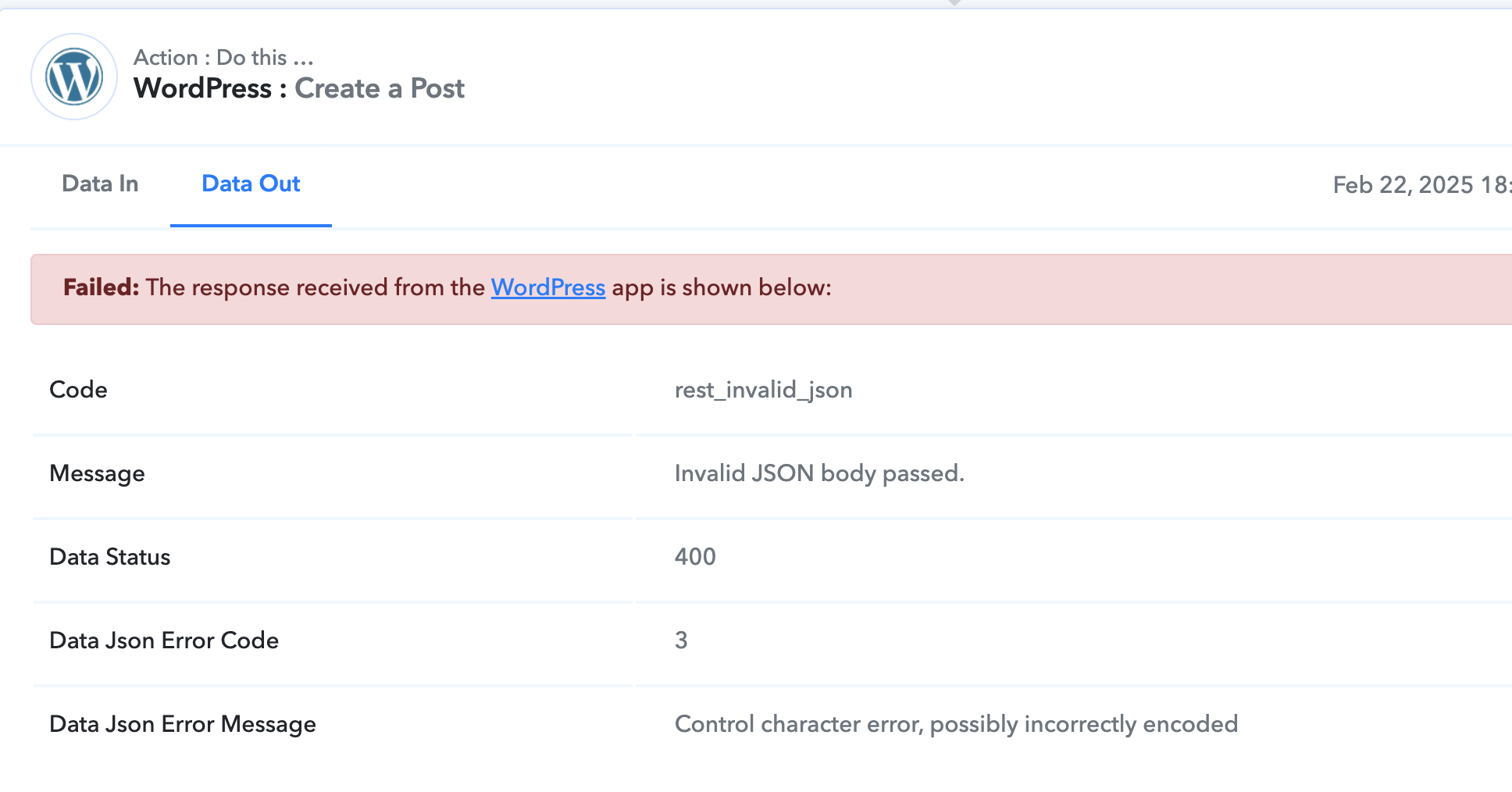This screenshot has height=792, width=1512.
Task: Click the red Failed alert banner
Action: [771, 289]
